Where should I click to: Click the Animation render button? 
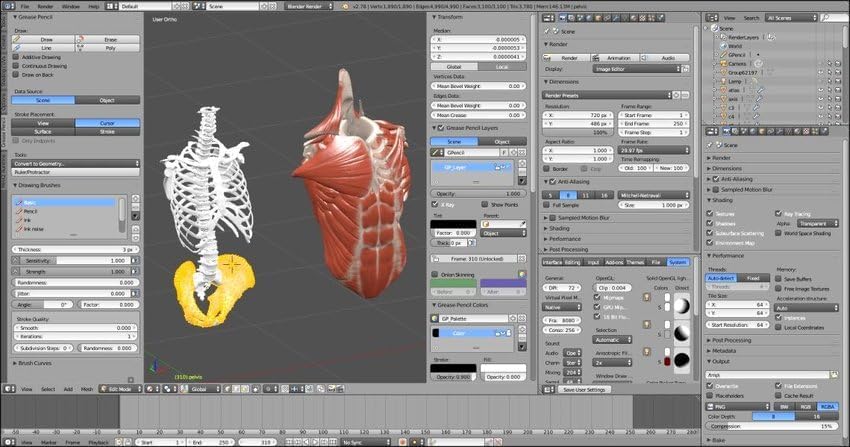[615, 58]
